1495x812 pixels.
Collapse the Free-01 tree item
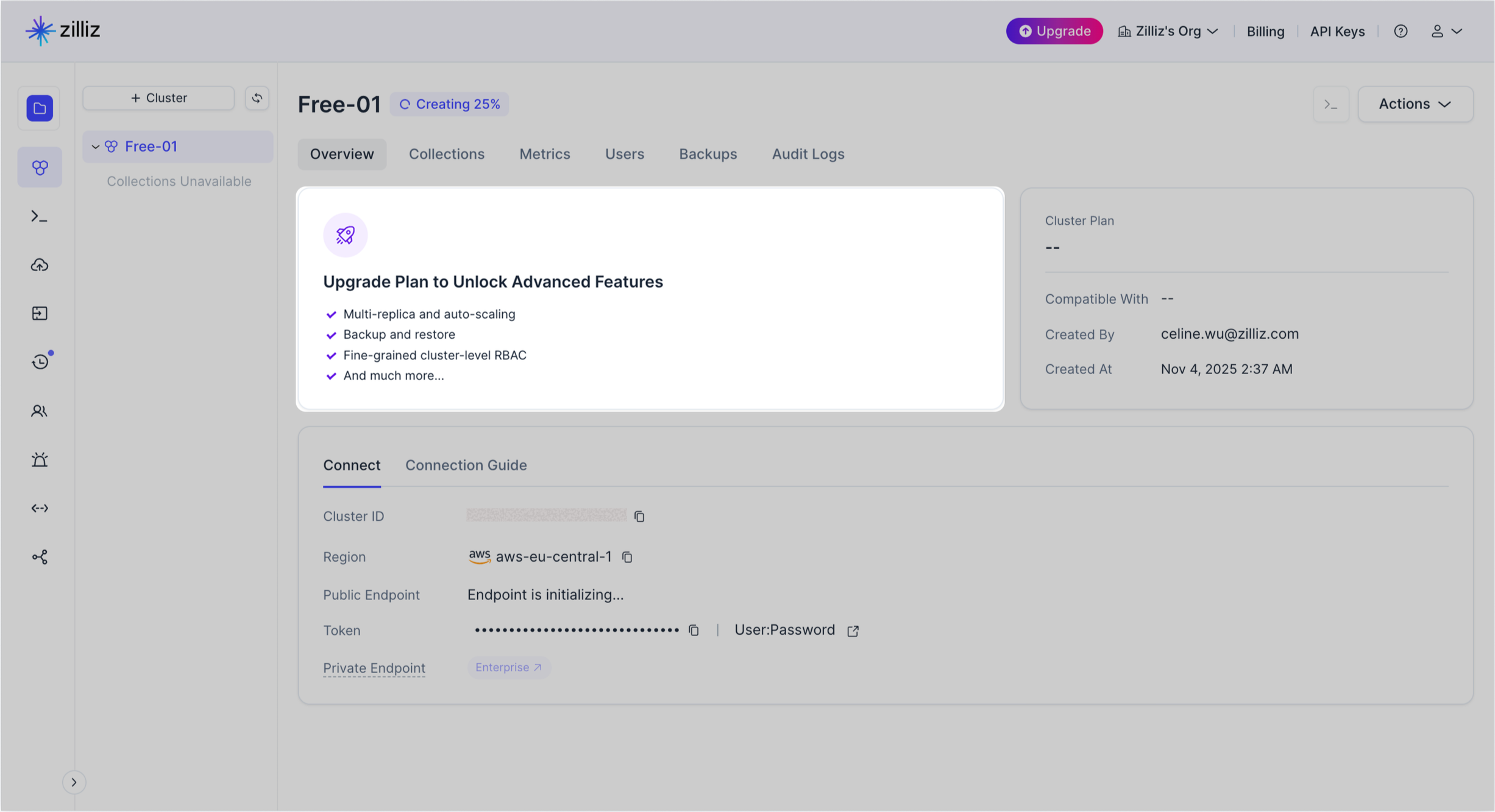pyautogui.click(x=95, y=147)
